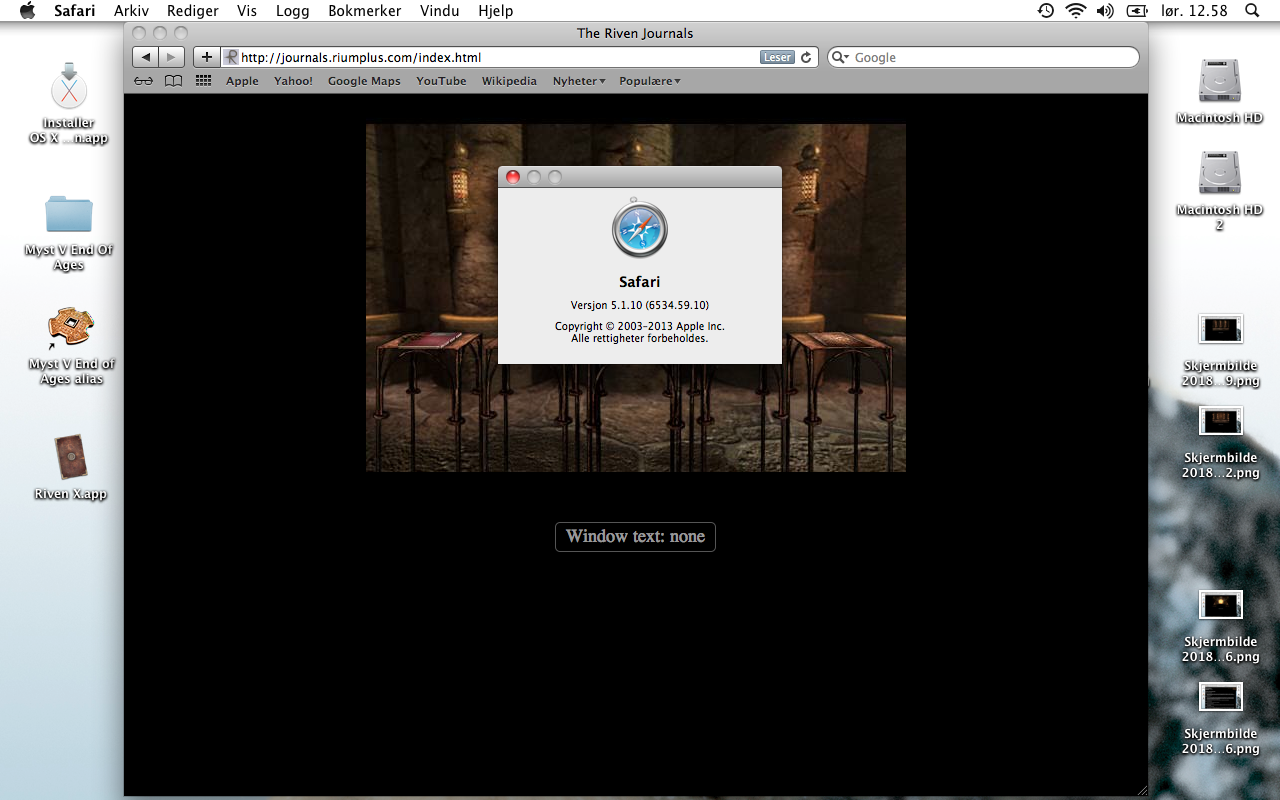Open Spotlight search magnifier

click(x=1252, y=11)
